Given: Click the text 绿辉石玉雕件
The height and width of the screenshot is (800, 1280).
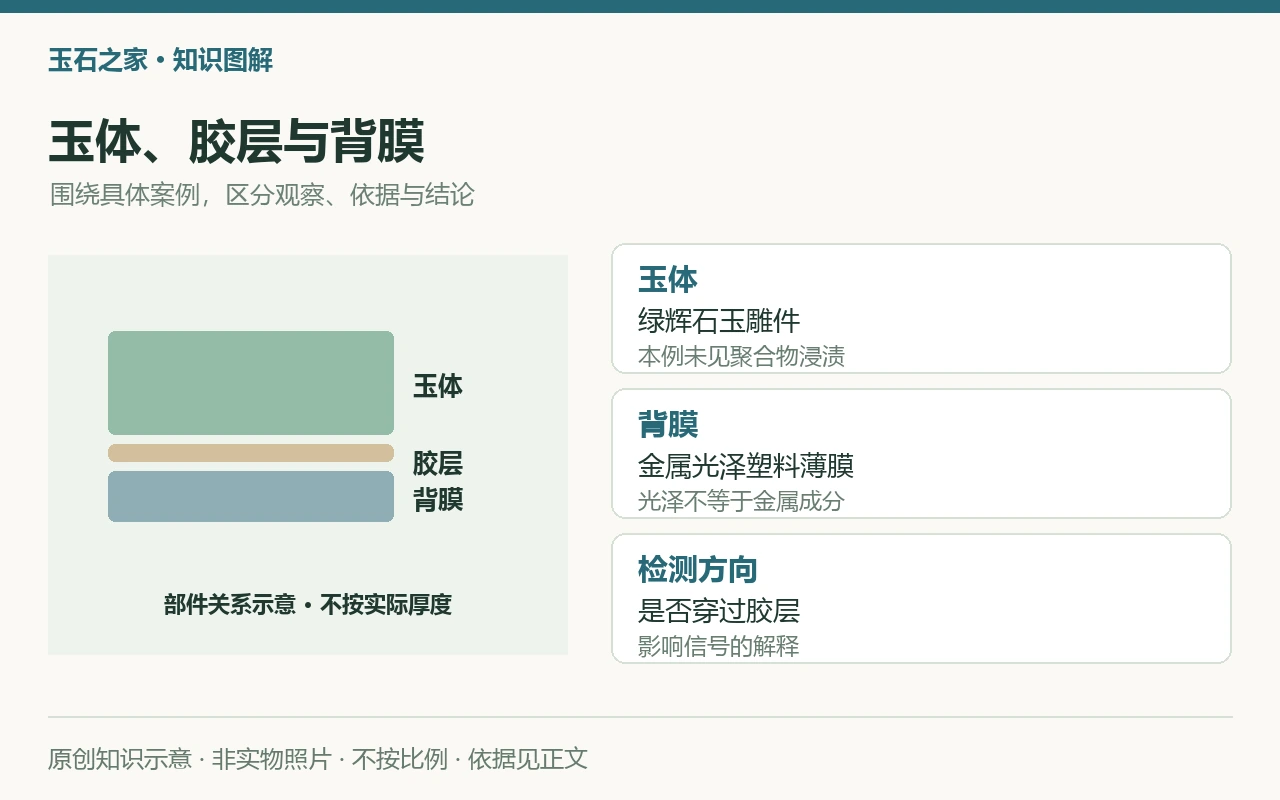Looking at the screenshot, I should point(719,321).
